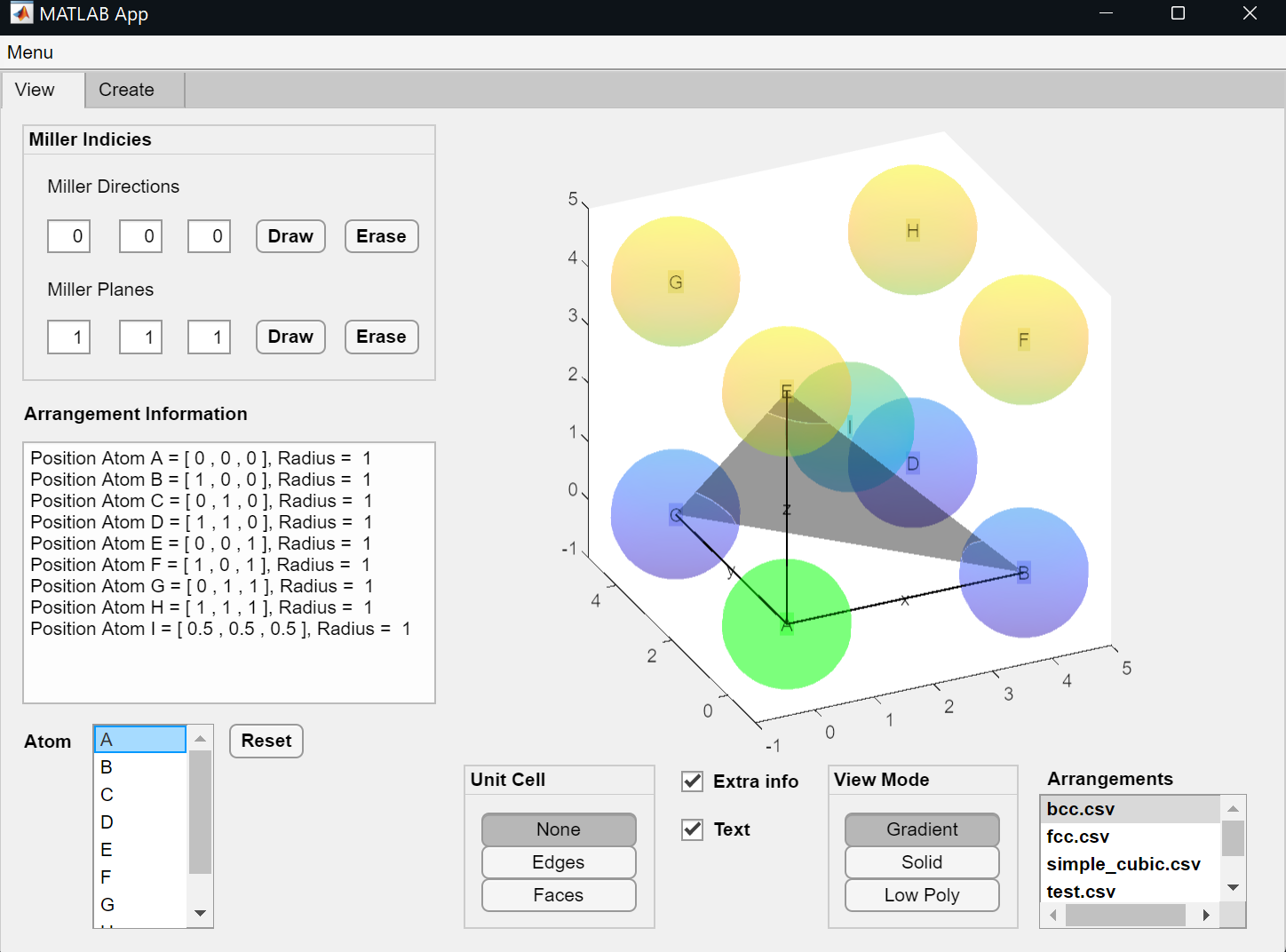
Task: Enable the Extra info checkbox
Action: (x=692, y=781)
